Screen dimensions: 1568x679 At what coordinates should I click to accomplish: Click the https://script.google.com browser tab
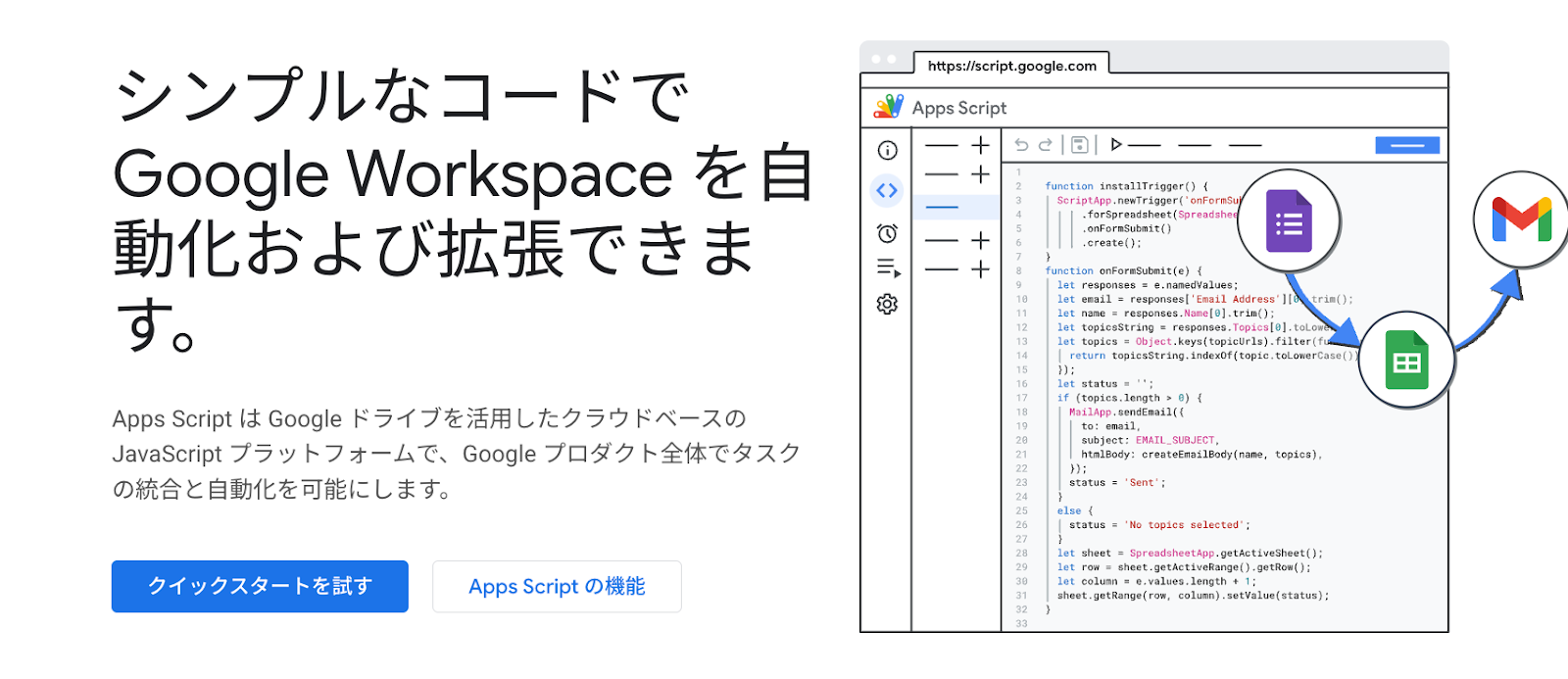pos(1011,66)
